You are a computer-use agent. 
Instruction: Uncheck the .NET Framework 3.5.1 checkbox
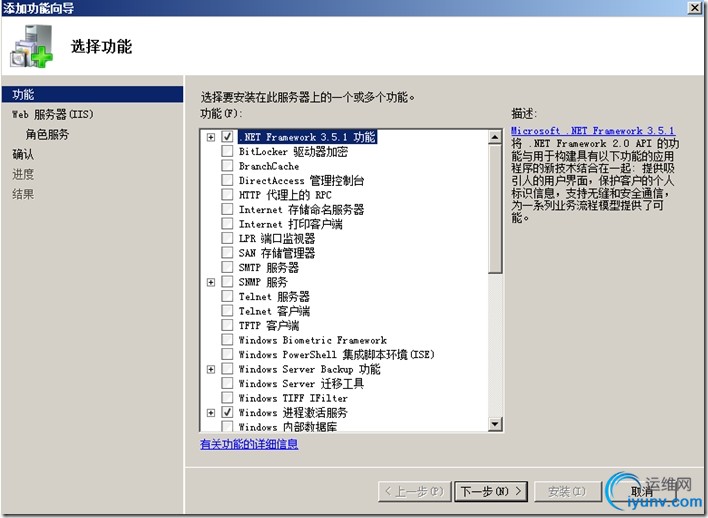click(227, 136)
